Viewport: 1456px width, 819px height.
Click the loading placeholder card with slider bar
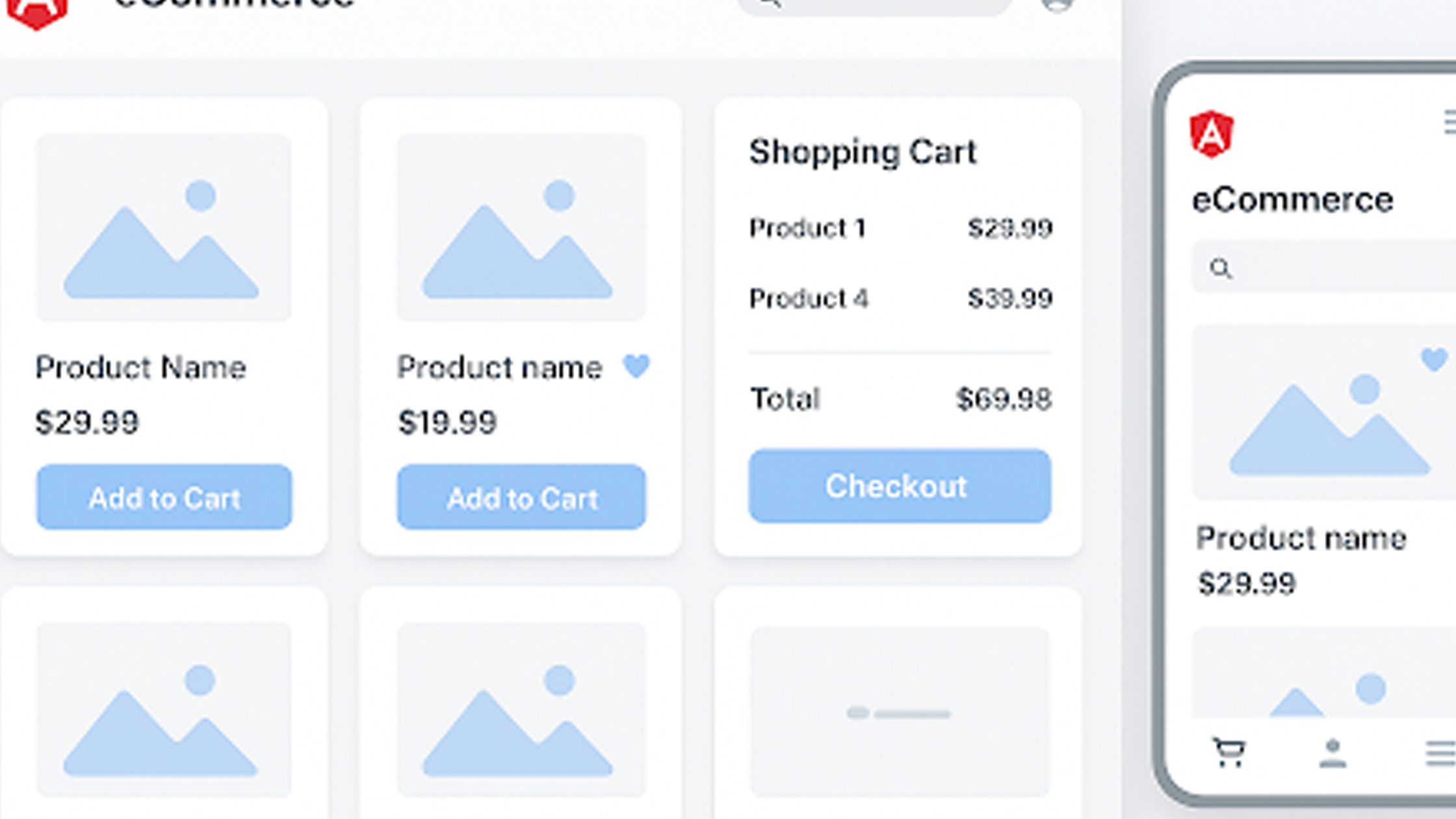(899, 712)
